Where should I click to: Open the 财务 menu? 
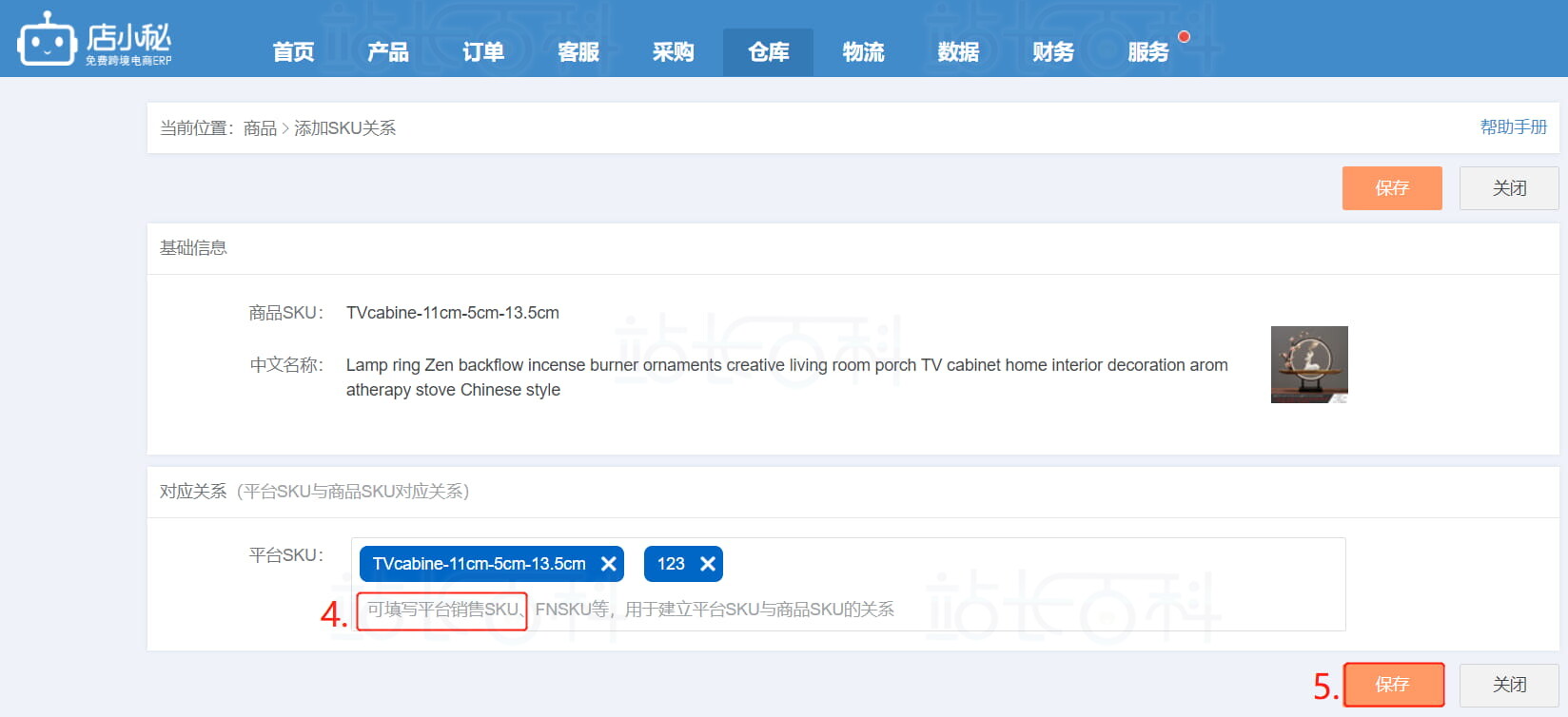(x=1053, y=52)
